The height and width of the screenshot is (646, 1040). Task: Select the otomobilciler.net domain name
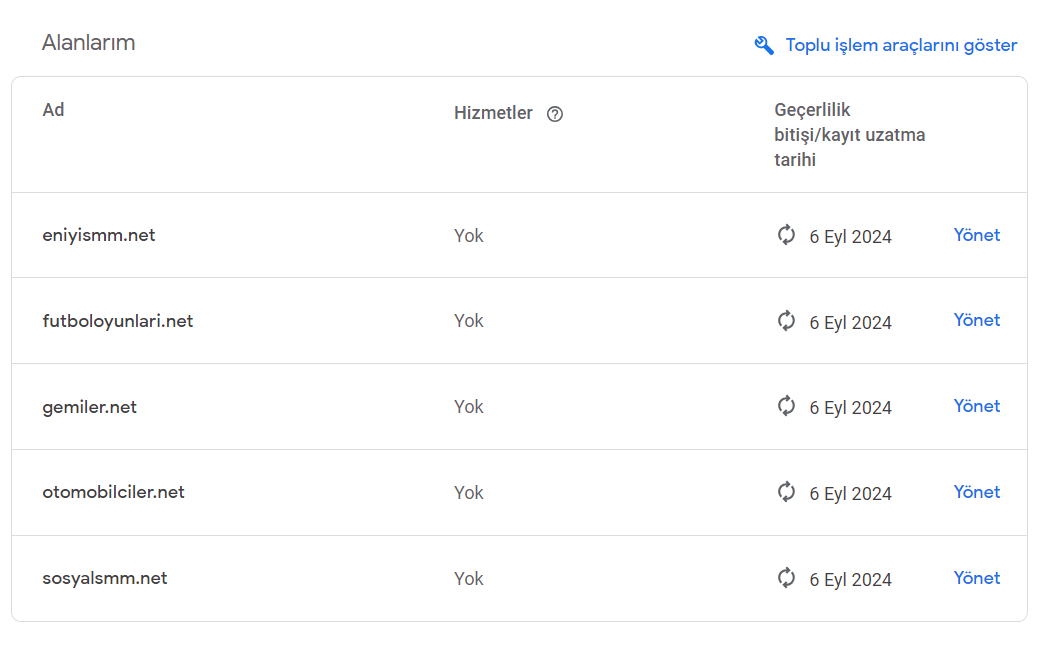(113, 492)
